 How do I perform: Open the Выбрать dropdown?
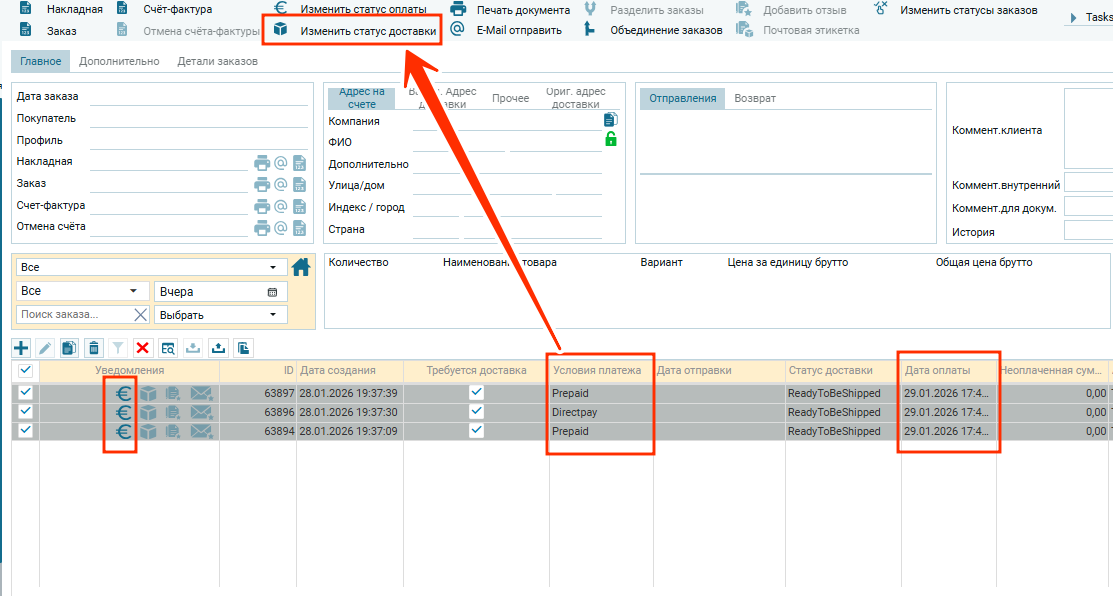(x=220, y=315)
